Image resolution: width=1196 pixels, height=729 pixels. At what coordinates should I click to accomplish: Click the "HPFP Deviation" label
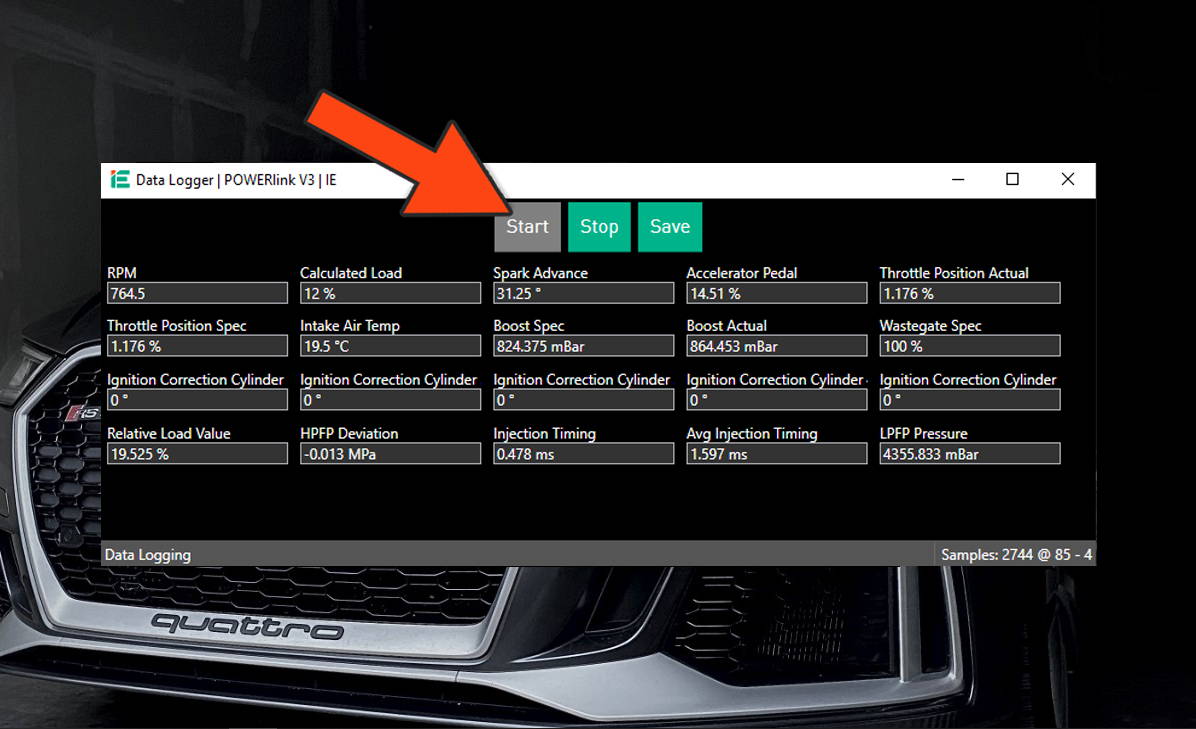coord(349,433)
